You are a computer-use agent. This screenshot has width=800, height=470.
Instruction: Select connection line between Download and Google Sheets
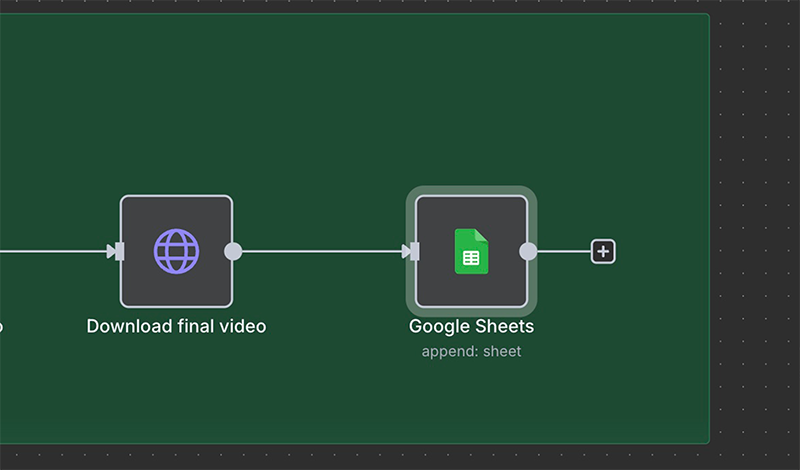[x=320, y=251]
